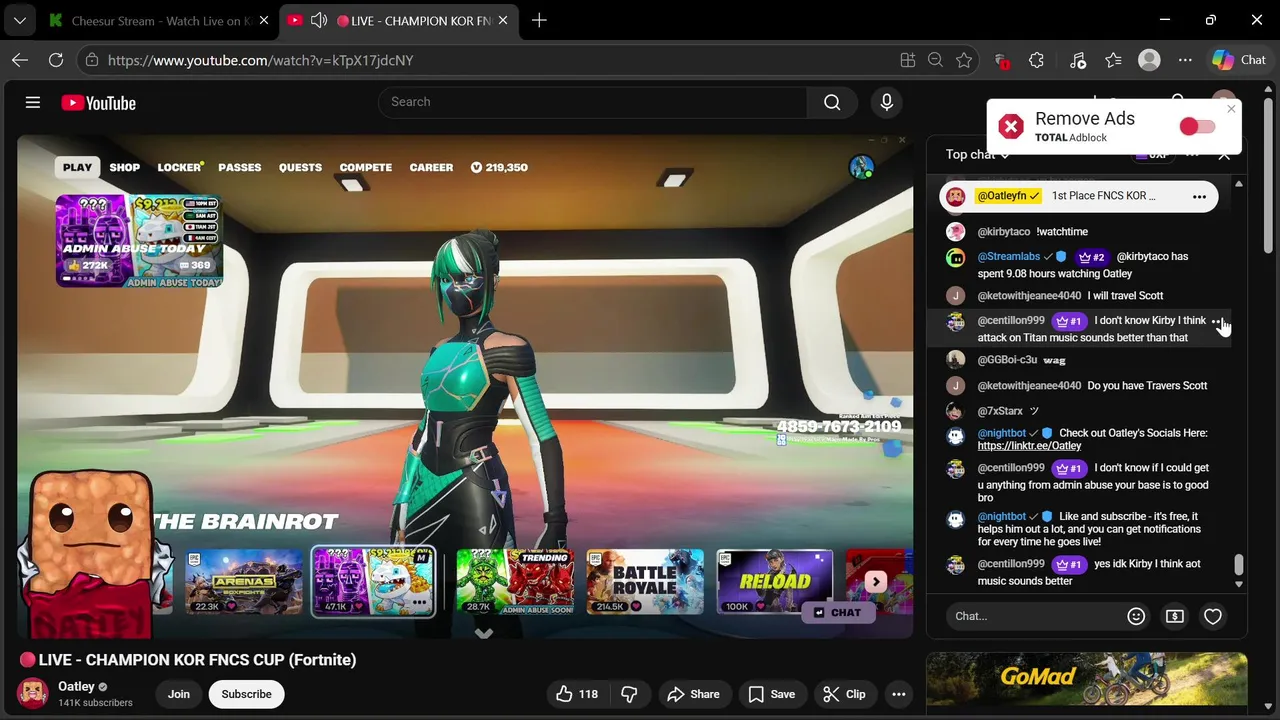Open Oatley channel avatar under the video

[x=33, y=693]
